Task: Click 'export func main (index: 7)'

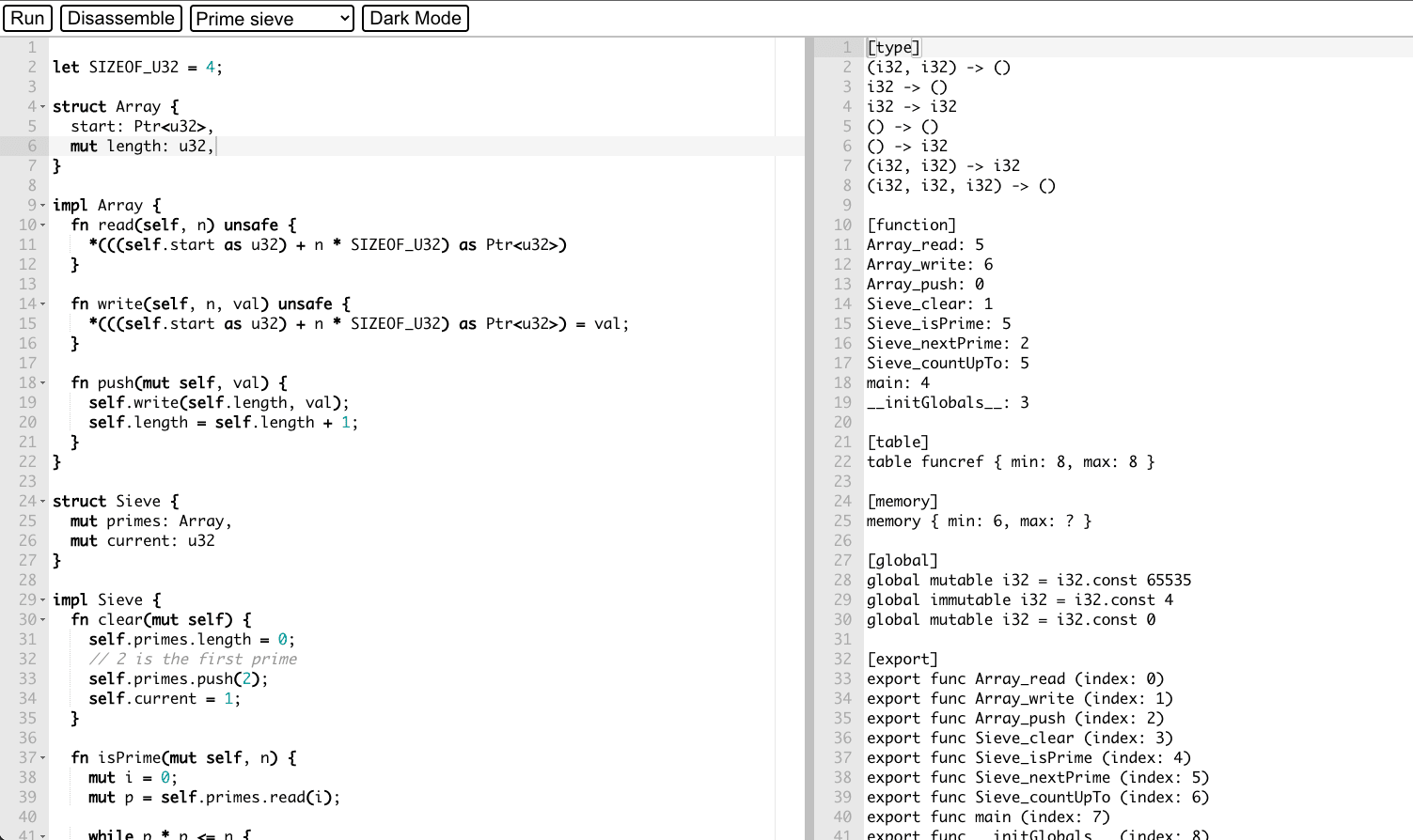Action: 988,817
